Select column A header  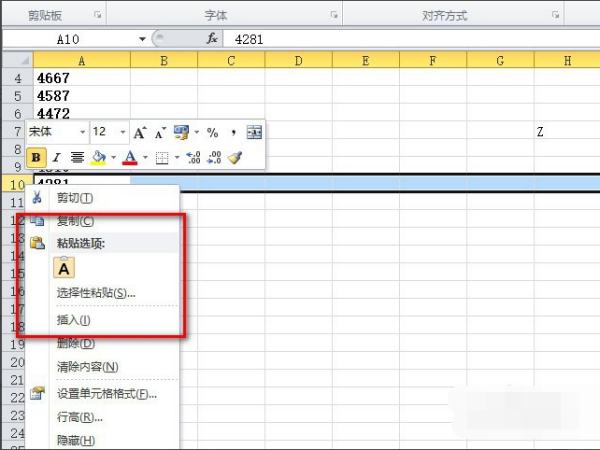coord(82,60)
